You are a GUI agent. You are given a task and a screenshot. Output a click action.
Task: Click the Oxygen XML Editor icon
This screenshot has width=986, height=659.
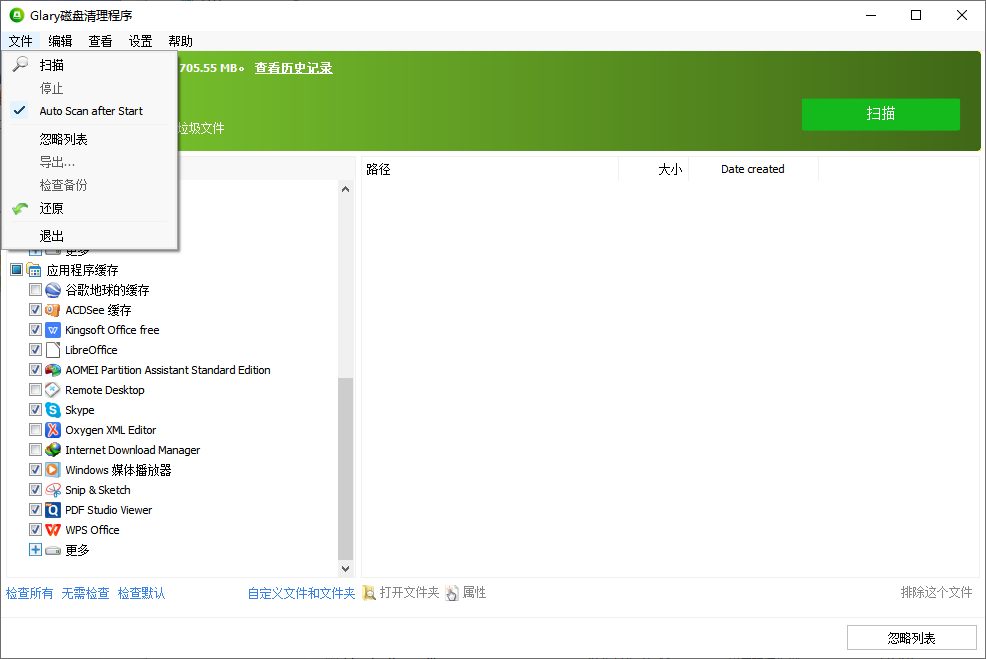click(52, 429)
